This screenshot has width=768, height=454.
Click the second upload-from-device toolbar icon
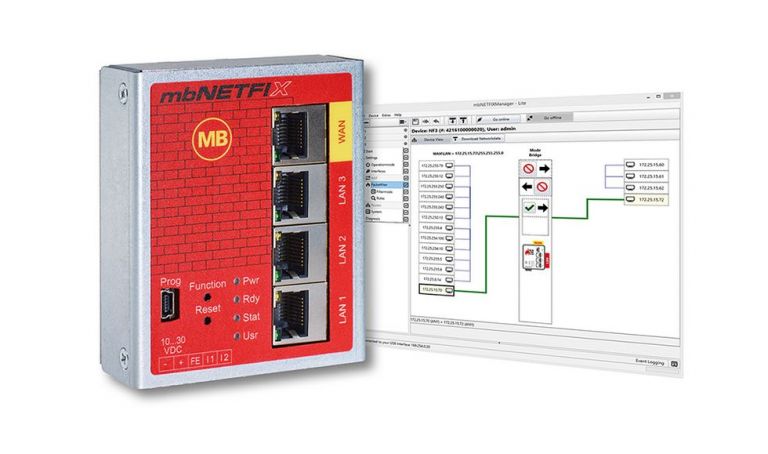click(463, 120)
